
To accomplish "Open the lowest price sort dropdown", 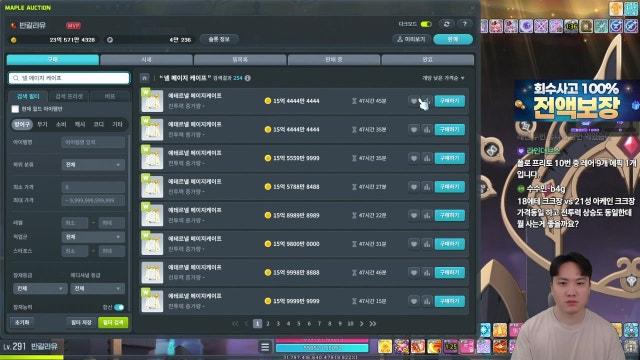I will click(x=443, y=78).
